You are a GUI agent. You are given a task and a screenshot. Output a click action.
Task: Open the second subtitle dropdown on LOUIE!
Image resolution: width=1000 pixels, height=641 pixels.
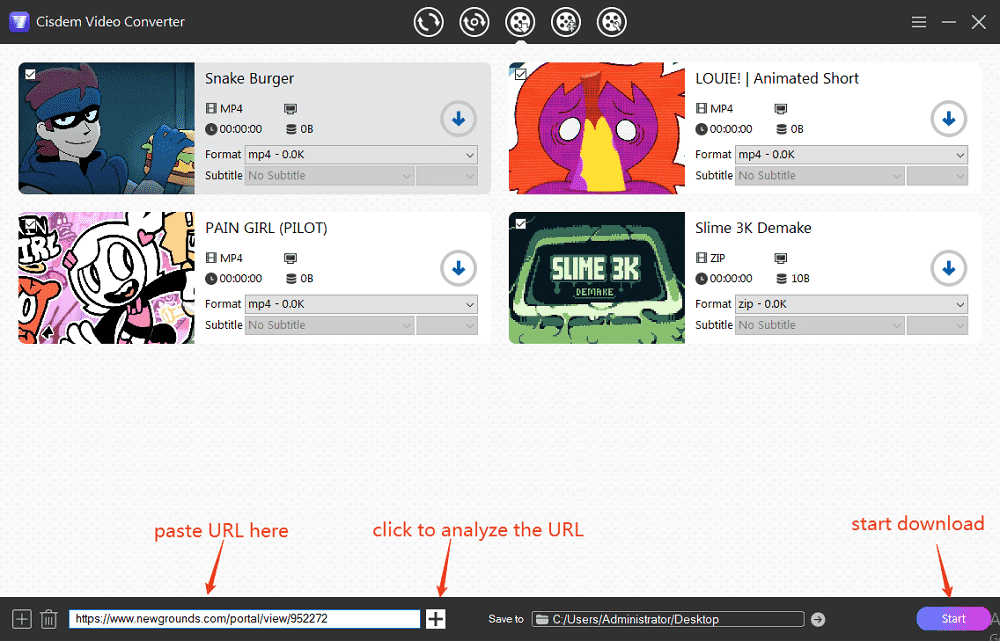click(x=938, y=175)
